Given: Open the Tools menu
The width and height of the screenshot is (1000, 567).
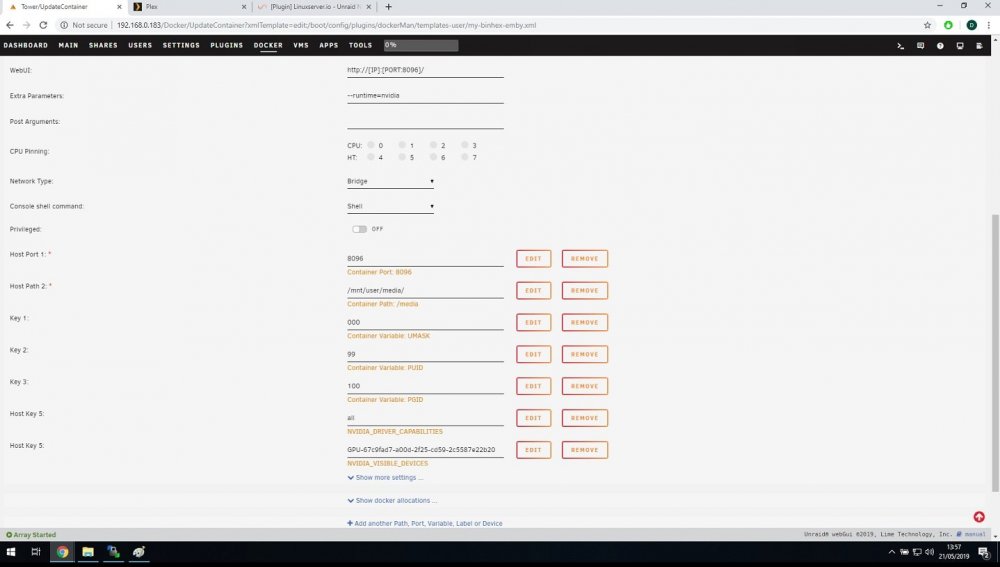Looking at the screenshot, I should point(360,45).
